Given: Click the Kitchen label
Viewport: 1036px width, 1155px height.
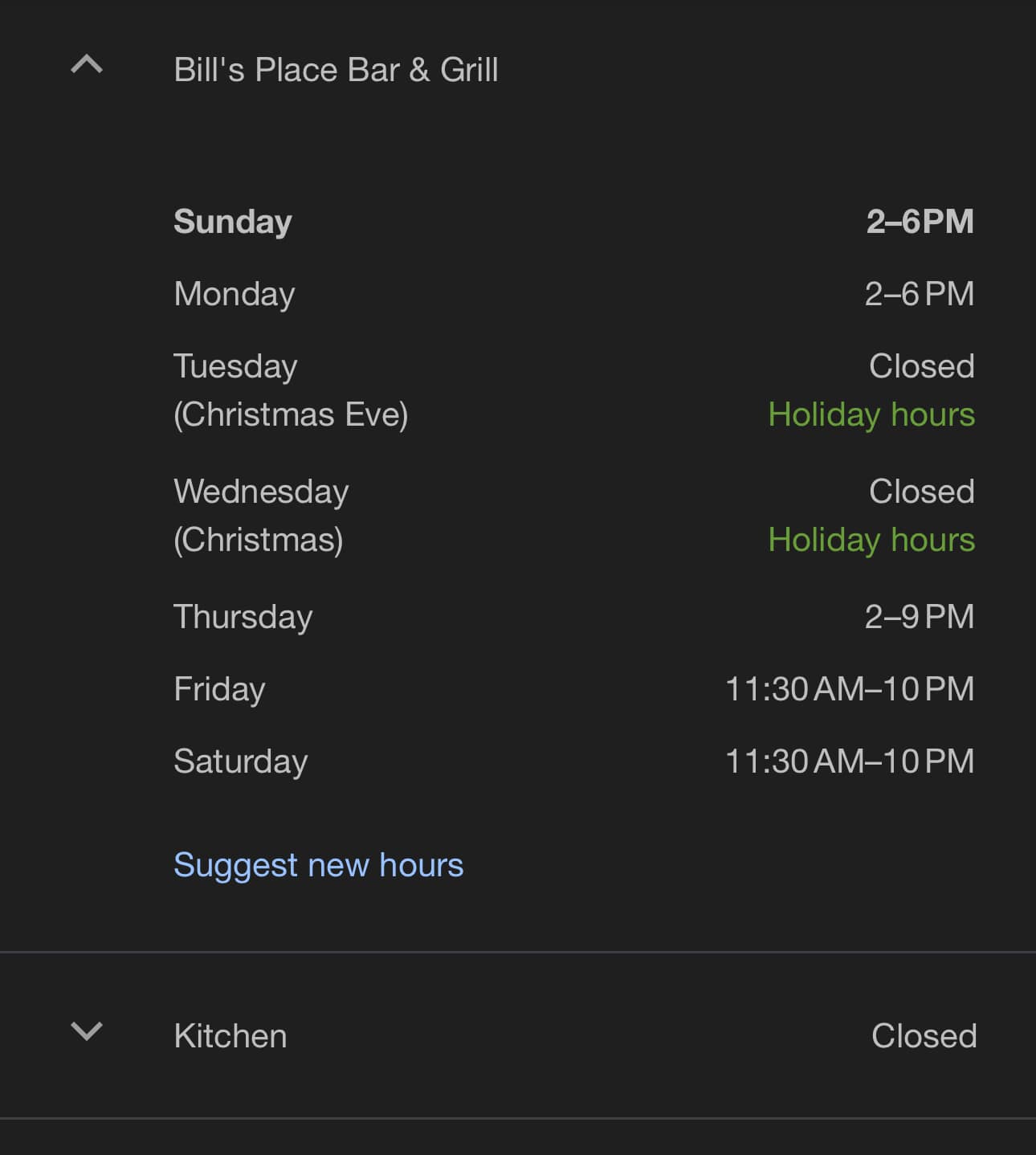Looking at the screenshot, I should click(x=230, y=1036).
